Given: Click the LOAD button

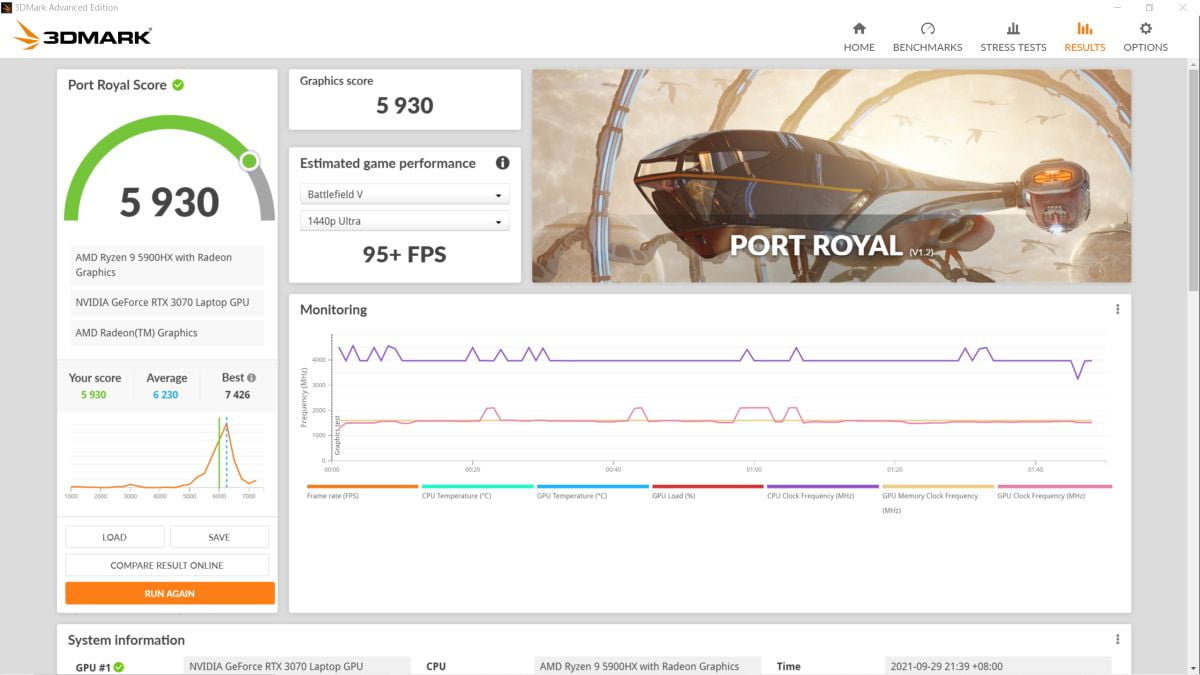Looking at the screenshot, I should point(114,537).
